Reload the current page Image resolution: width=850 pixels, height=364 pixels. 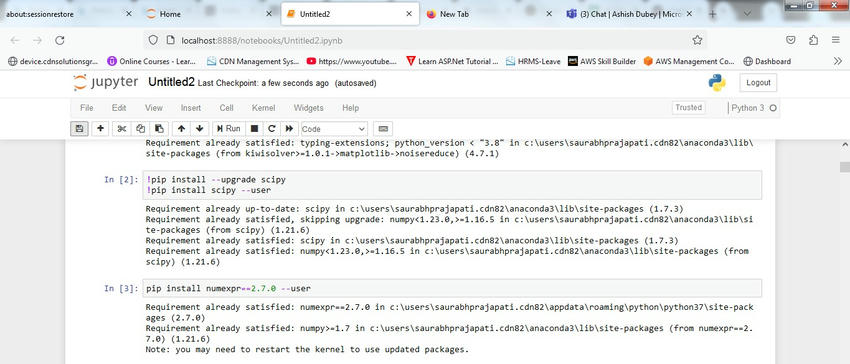point(60,40)
